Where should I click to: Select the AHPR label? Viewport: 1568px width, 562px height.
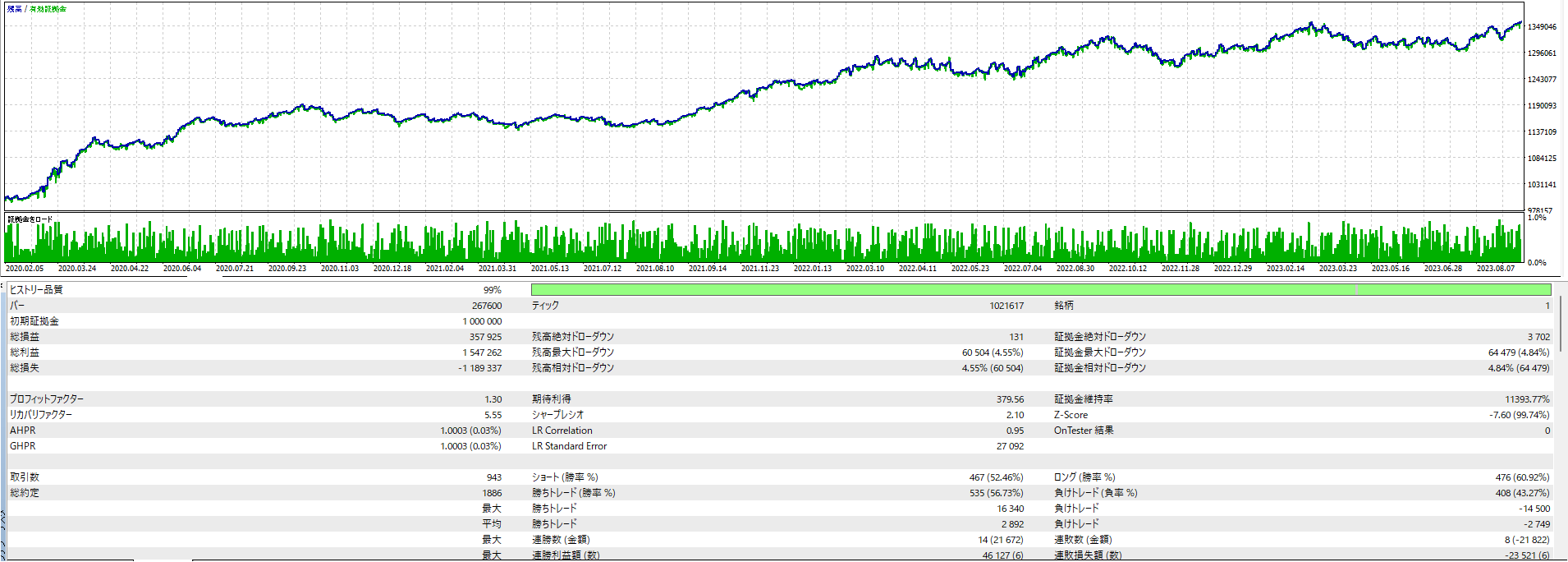pos(23,431)
